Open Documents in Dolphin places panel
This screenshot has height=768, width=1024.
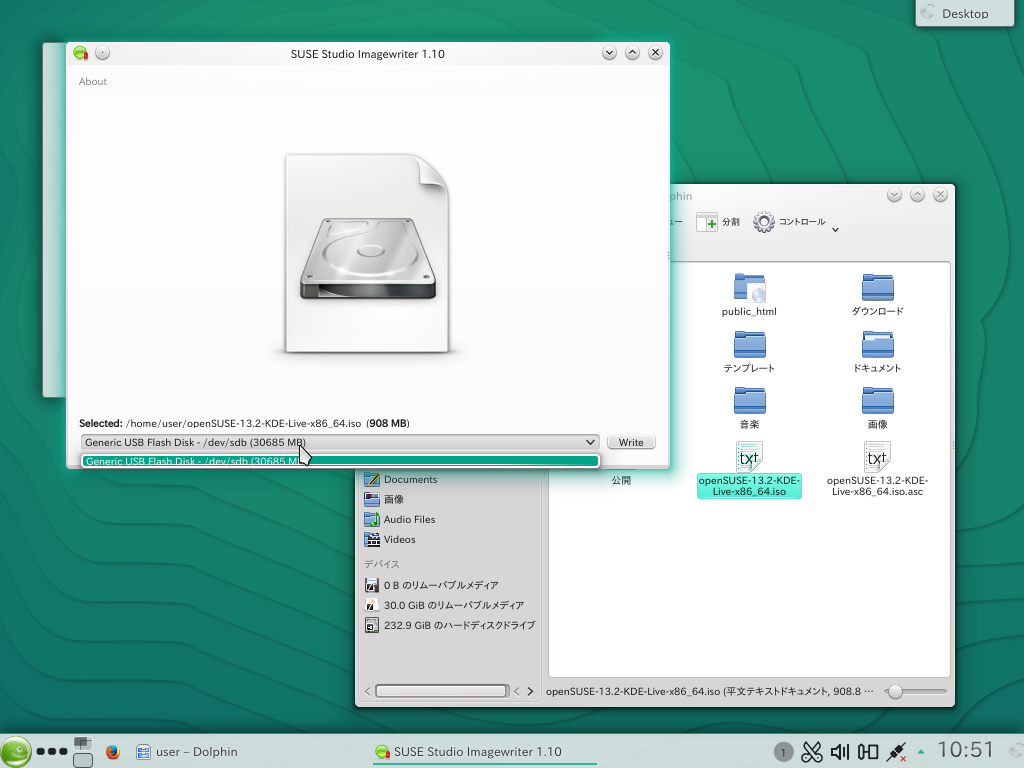click(x=400, y=479)
